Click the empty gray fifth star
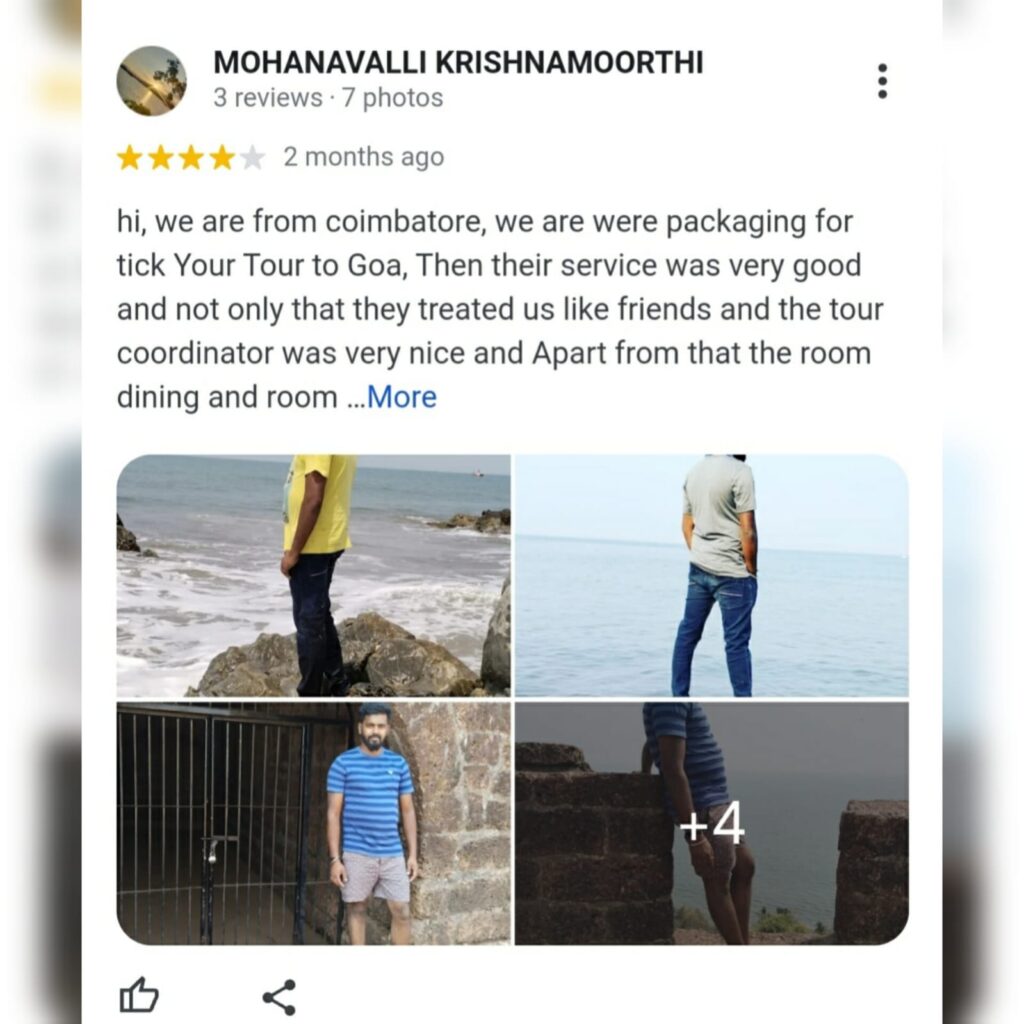Image resolution: width=1024 pixels, height=1024 pixels. 252,157
